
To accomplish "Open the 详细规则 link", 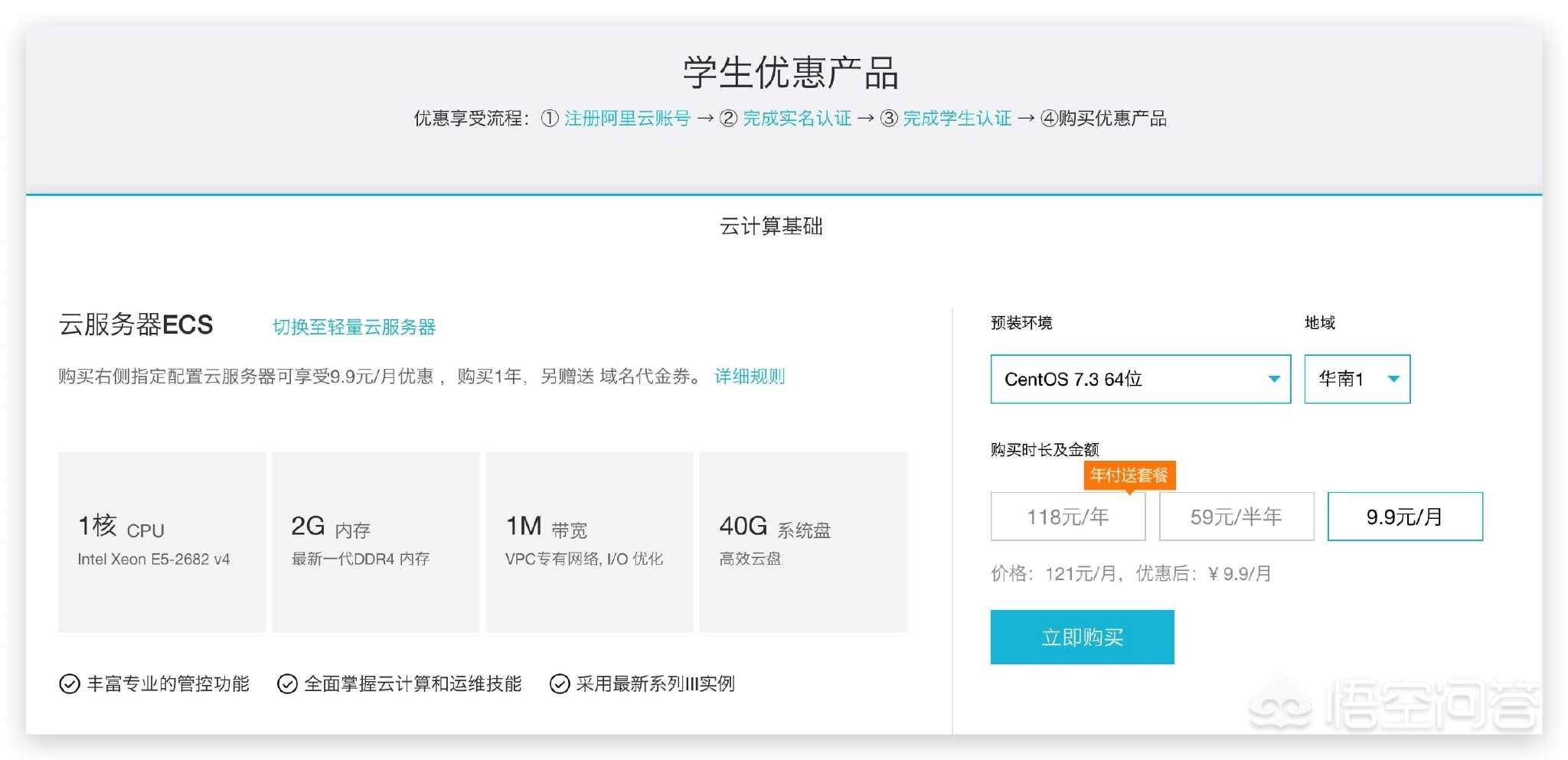I will point(750,377).
